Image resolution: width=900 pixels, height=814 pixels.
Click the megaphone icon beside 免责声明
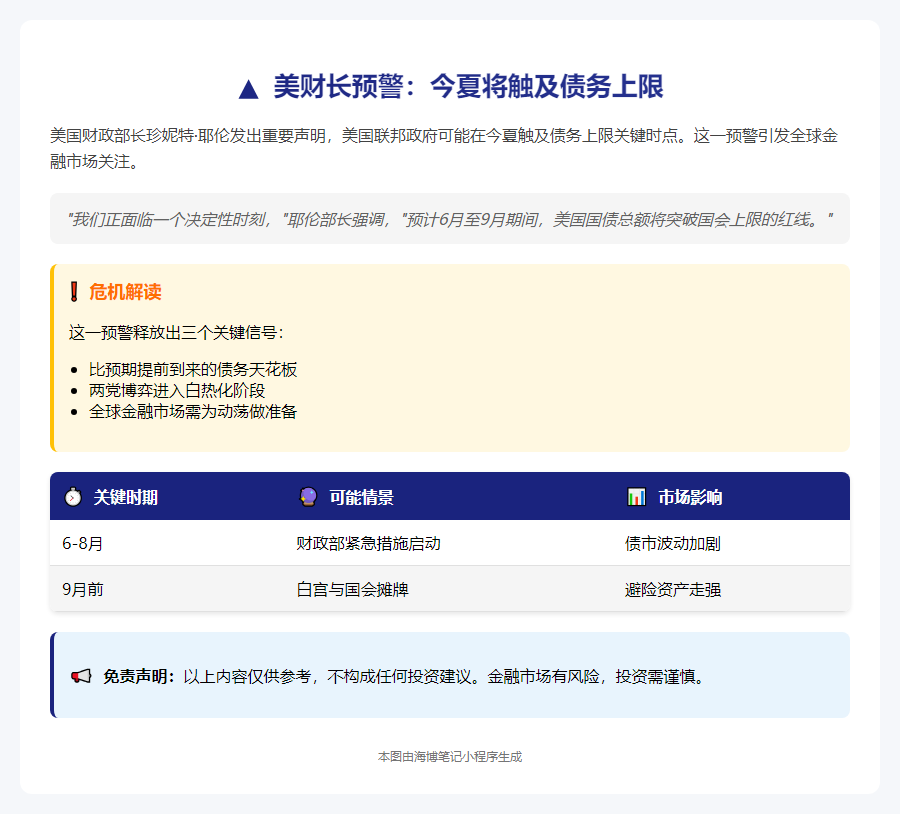point(81,677)
